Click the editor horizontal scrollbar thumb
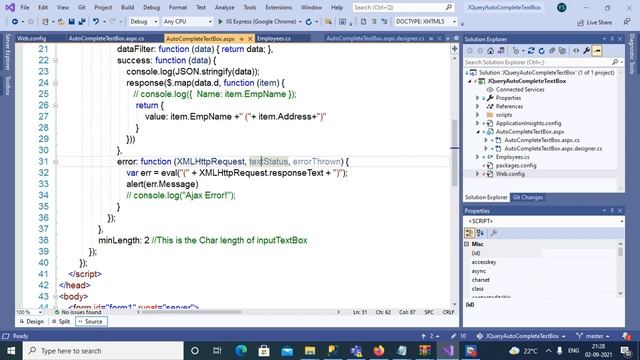This screenshot has height=360, width=640. (191, 312)
